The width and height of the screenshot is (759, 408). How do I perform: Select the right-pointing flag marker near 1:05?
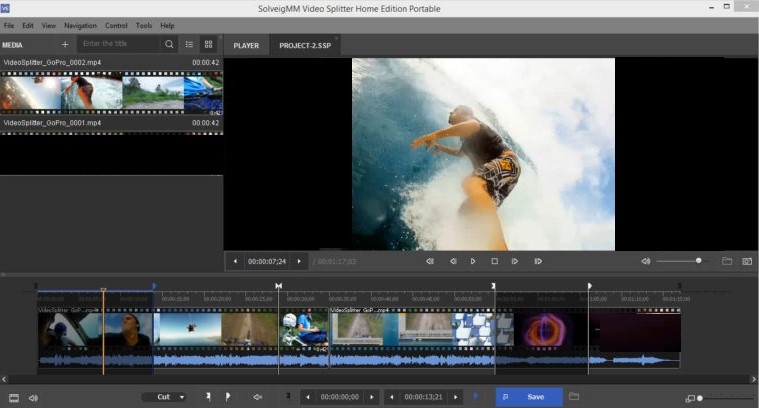[x=590, y=286]
